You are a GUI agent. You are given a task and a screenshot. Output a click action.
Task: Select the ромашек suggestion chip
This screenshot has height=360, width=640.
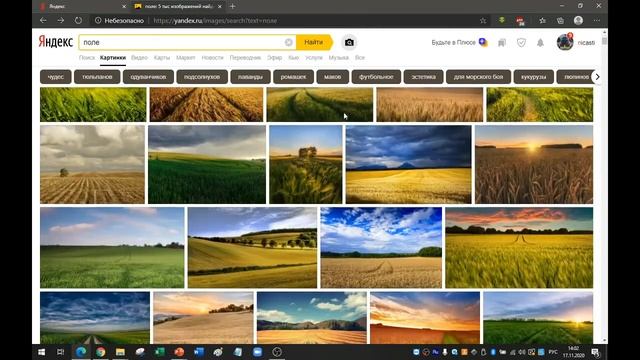tap(293, 77)
